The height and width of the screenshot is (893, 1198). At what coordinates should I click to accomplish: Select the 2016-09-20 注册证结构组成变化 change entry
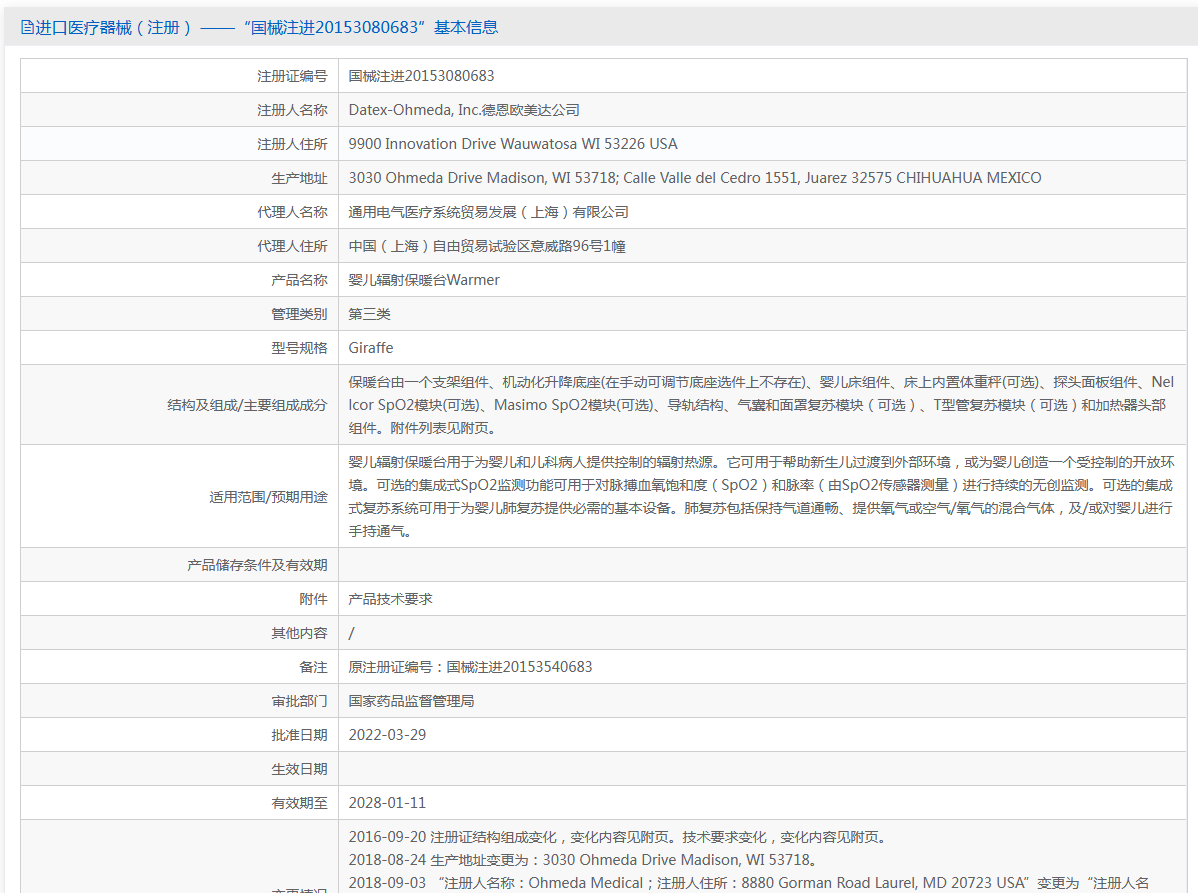click(x=620, y=837)
